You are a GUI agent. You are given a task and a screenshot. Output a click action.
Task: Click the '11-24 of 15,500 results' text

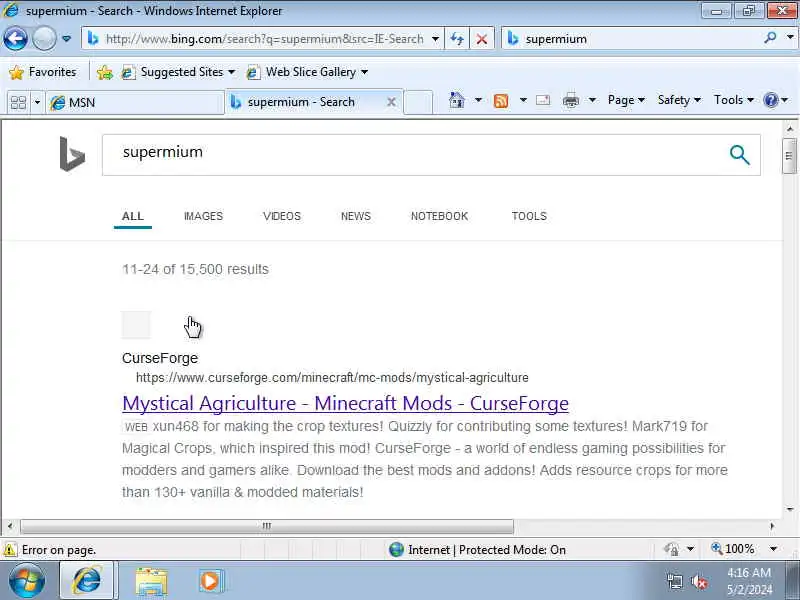[x=195, y=269]
